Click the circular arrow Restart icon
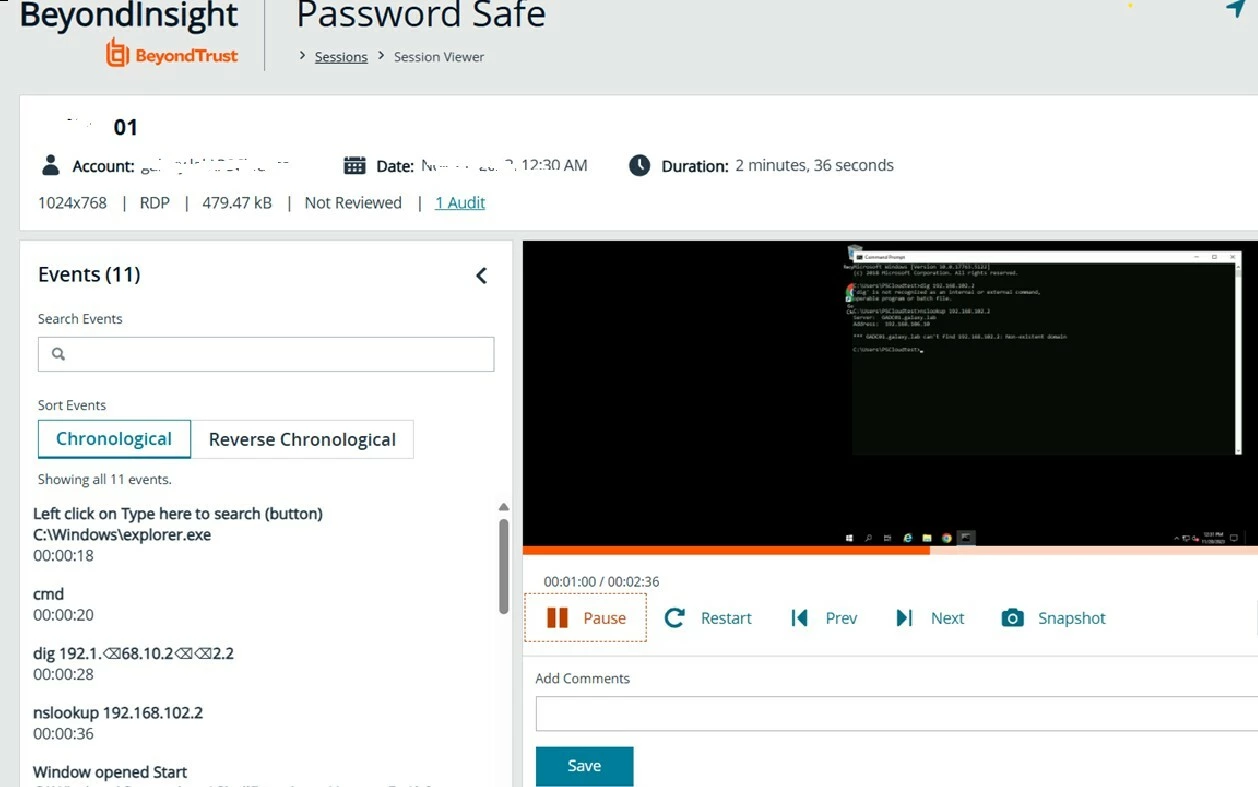Image resolution: width=1258 pixels, height=787 pixels. coord(675,618)
